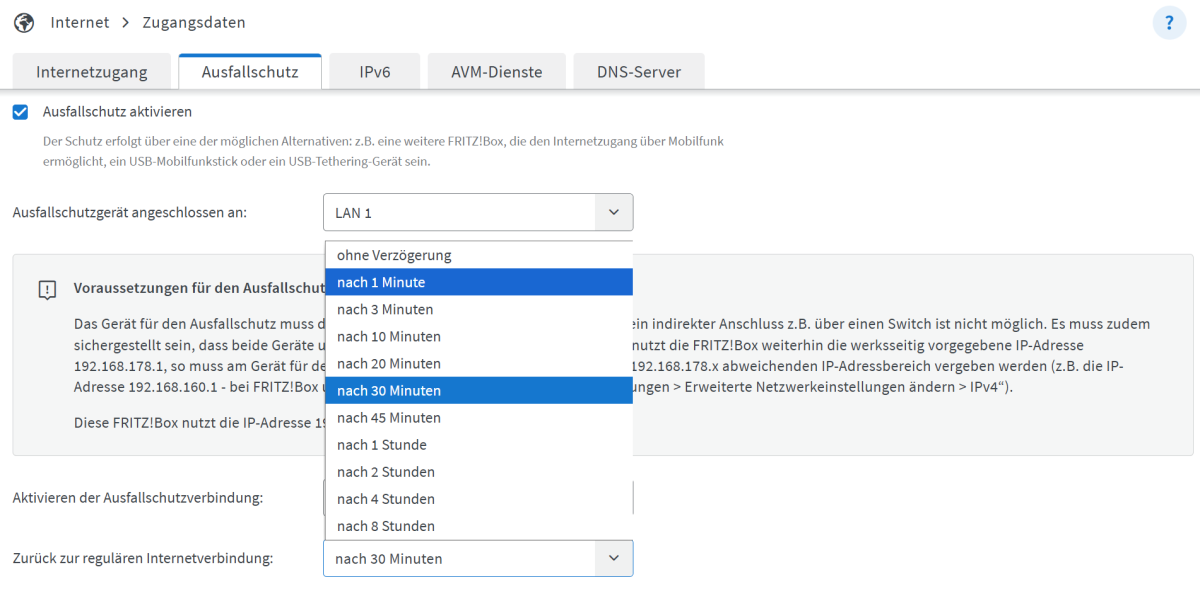
Task: Go to the AVM-Dienste tab
Action: pyautogui.click(x=496, y=72)
